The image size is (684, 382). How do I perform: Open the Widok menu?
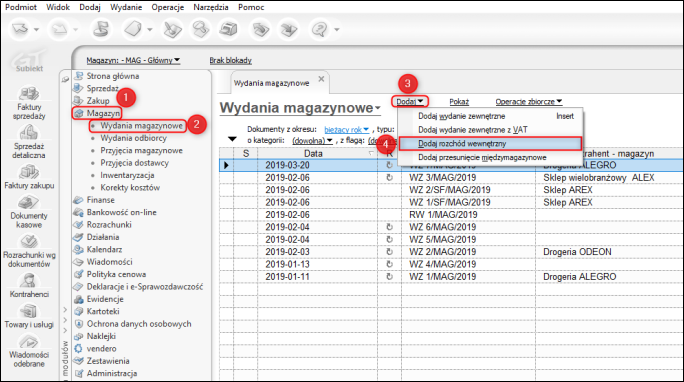coord(58,7)
